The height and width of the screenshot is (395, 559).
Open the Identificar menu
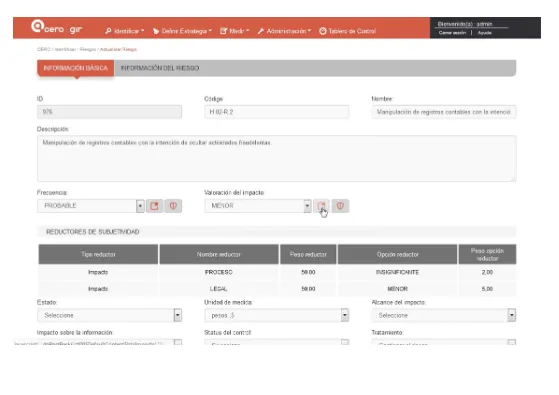[125, 31]
